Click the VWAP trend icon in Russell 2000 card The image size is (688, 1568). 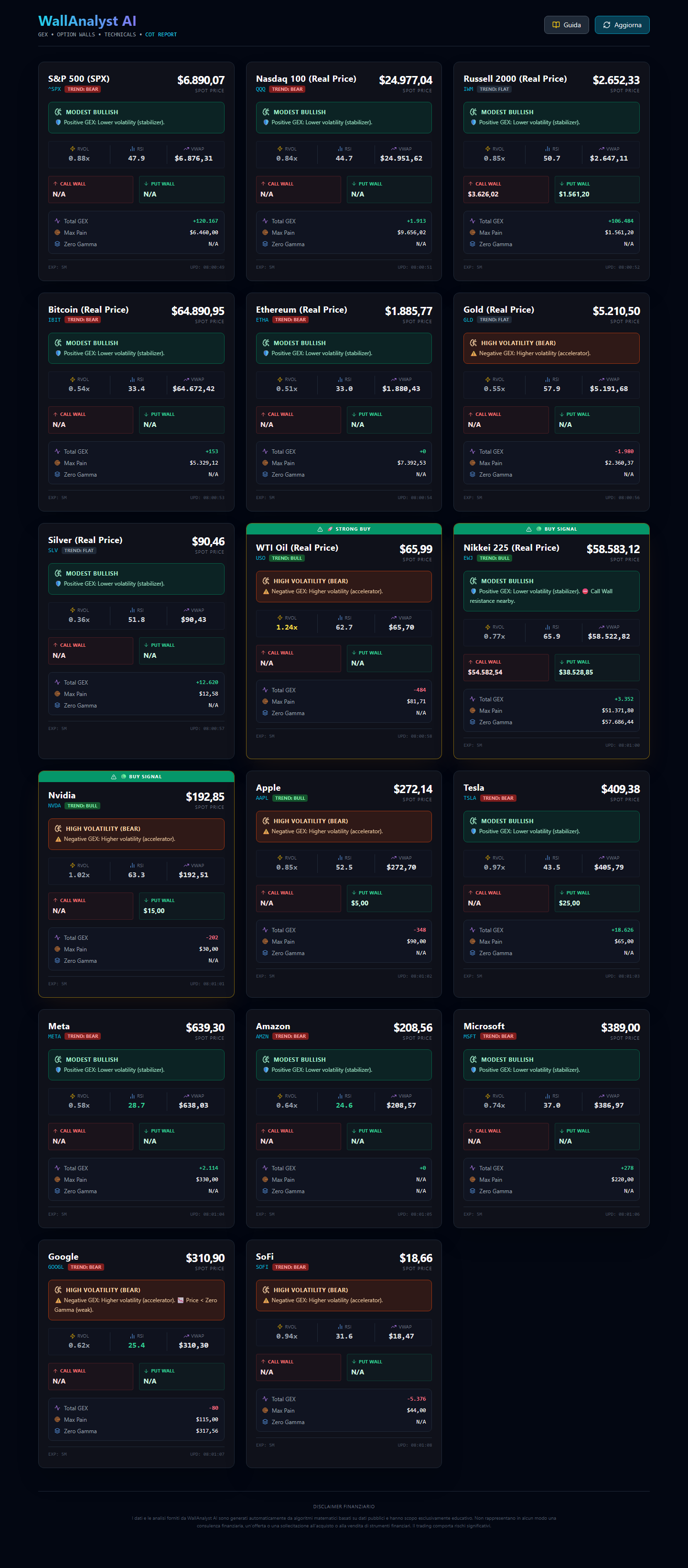point(601,149)
